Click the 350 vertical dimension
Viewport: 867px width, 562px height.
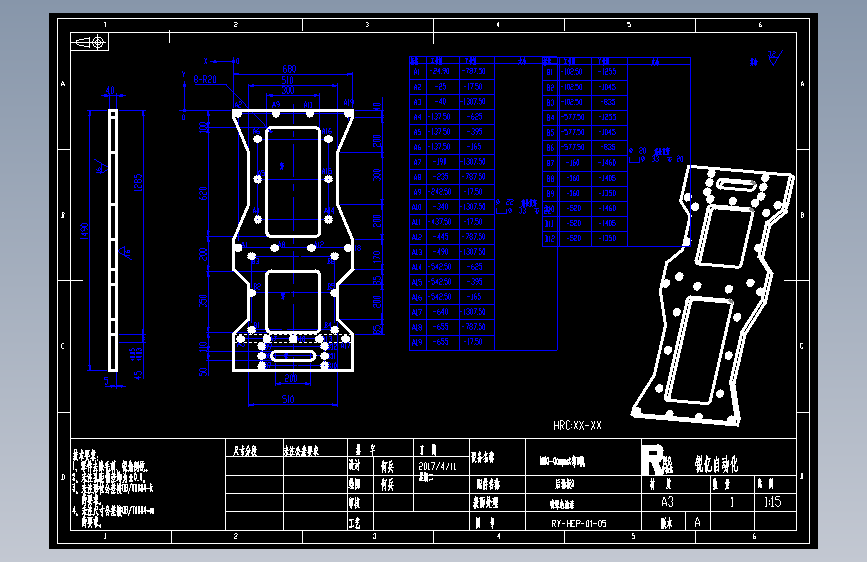203,301
